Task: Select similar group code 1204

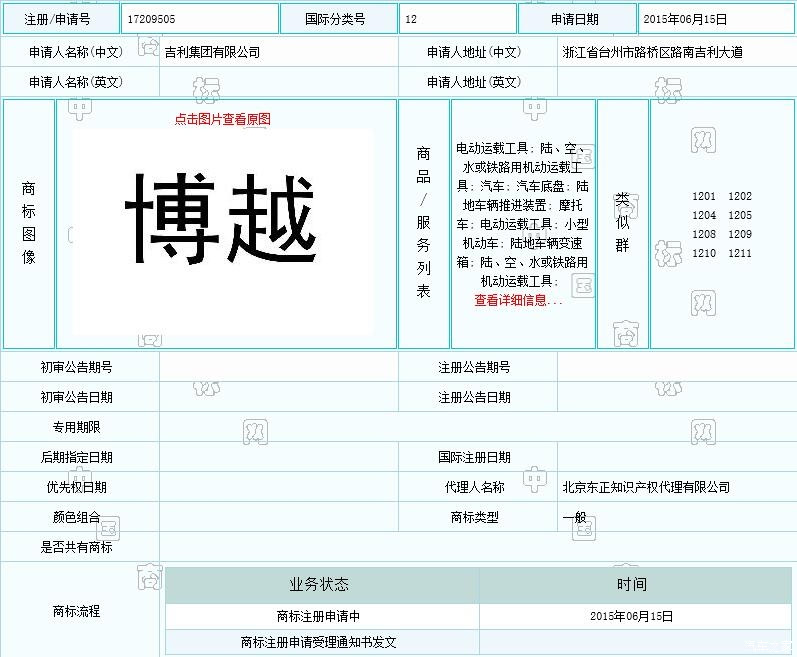Action: [704, 215]
